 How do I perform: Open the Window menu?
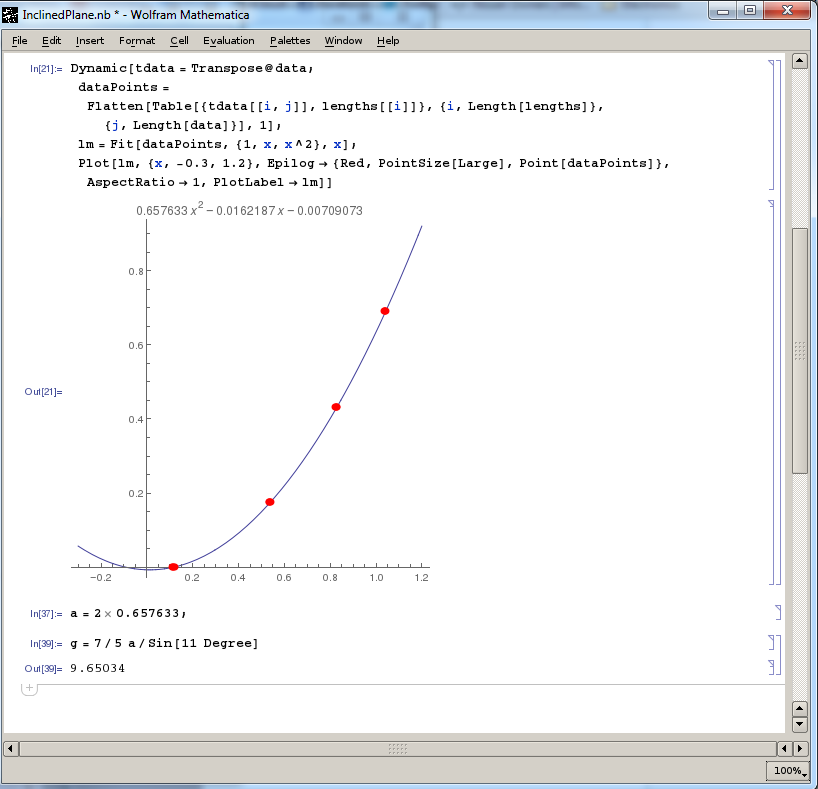pos(343,41)
